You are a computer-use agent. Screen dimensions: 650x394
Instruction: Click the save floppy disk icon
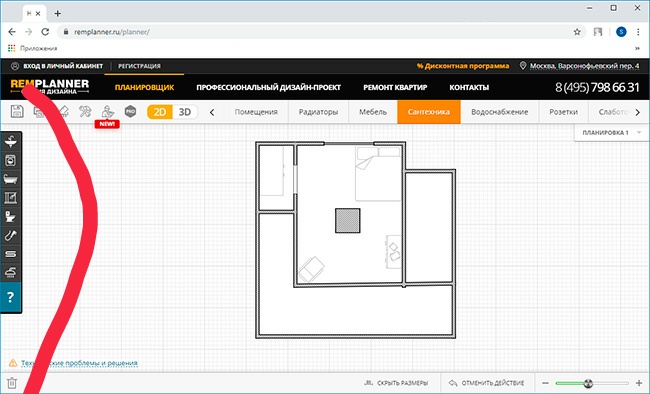pos(17,112)
